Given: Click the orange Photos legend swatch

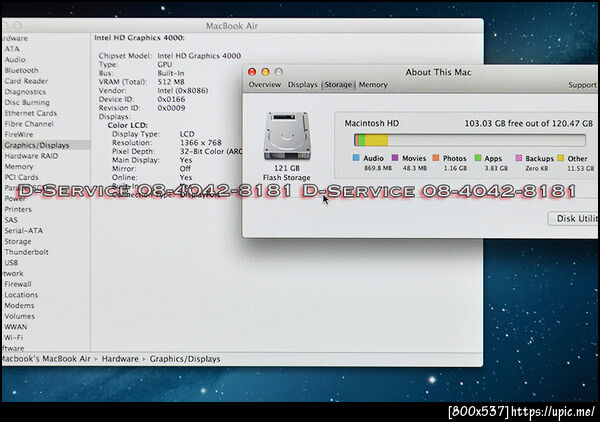Looking at the screenshot, I should (x=435, y=158).
